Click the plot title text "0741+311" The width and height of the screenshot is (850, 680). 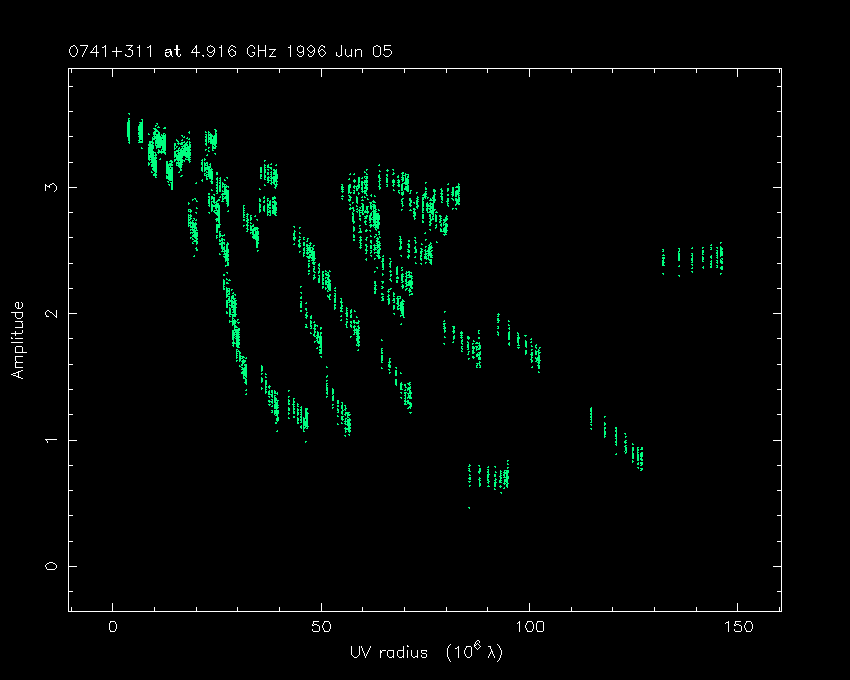105,51
